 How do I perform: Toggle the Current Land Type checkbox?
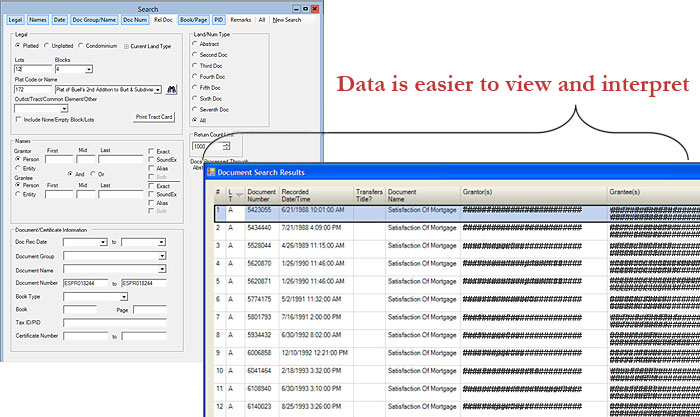[x=126, y=46]
